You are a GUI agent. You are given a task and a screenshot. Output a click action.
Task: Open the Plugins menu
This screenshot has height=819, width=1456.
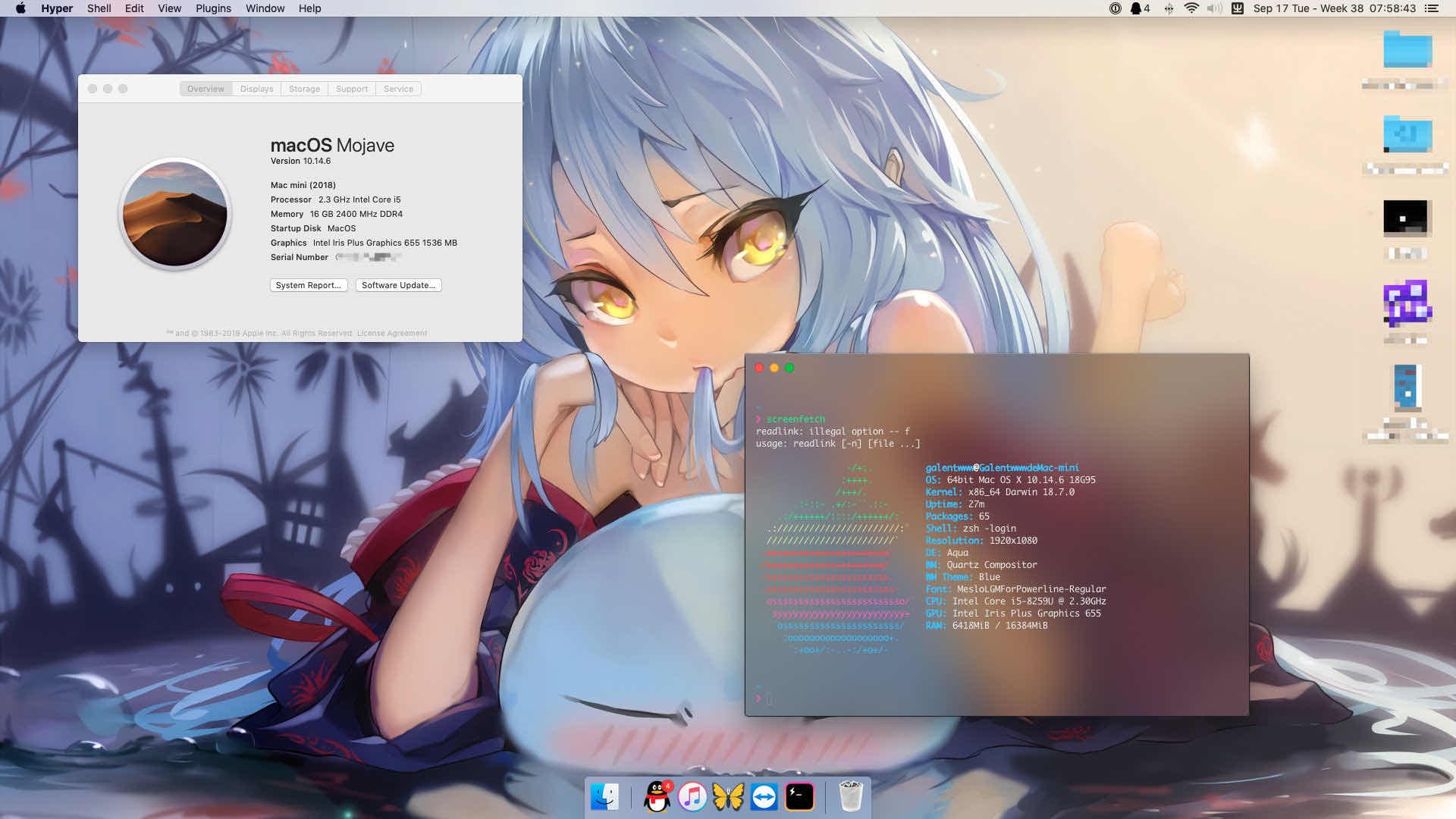coord(213,8)
